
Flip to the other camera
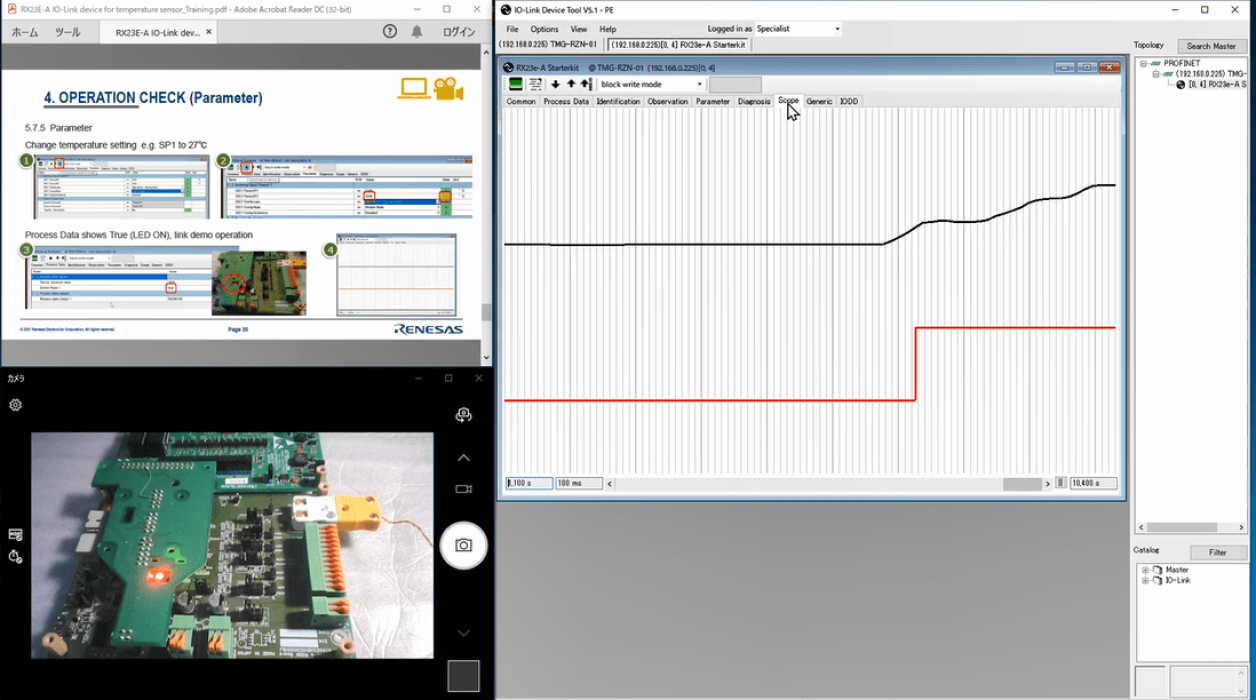coord(463,413)
